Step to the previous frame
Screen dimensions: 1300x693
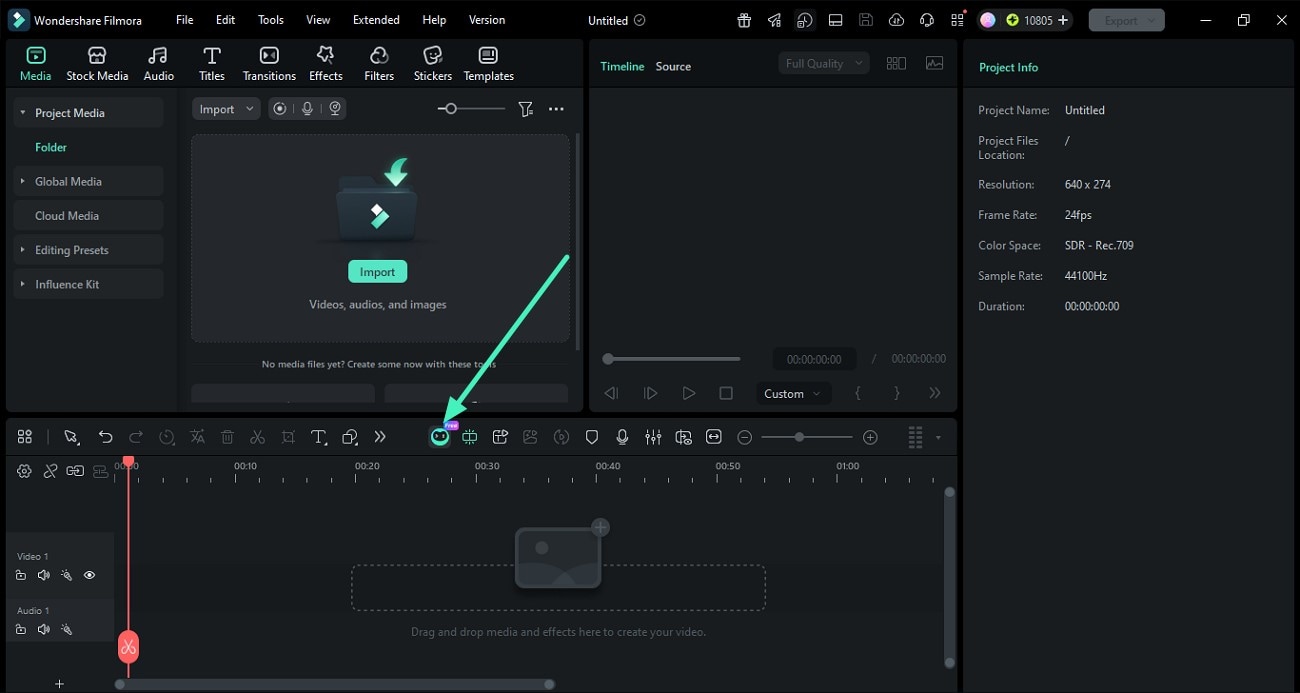[611, 393]
